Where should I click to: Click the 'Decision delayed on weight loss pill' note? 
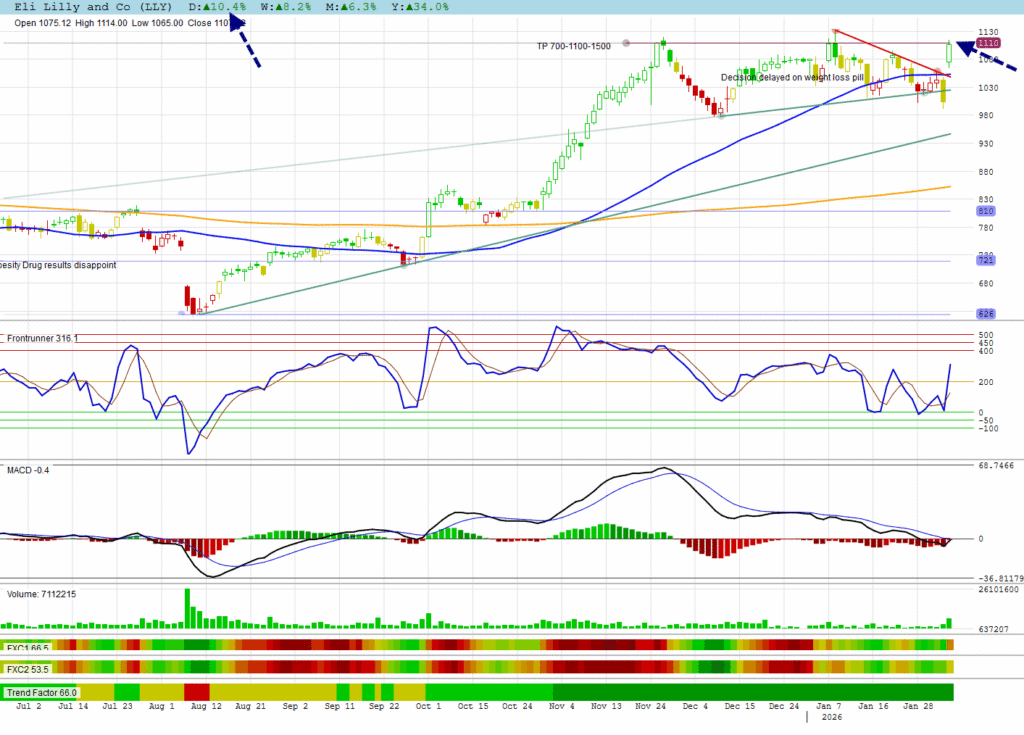click(792, 77)
